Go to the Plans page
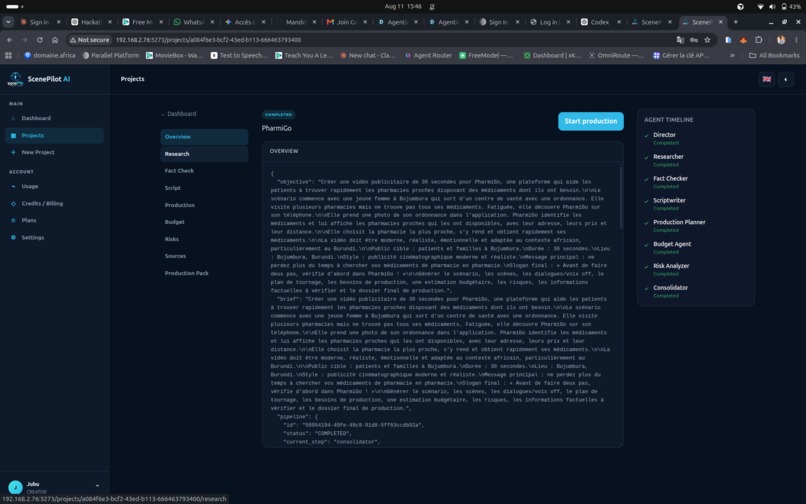Screen dimensions: 806x504 point(29,221)
